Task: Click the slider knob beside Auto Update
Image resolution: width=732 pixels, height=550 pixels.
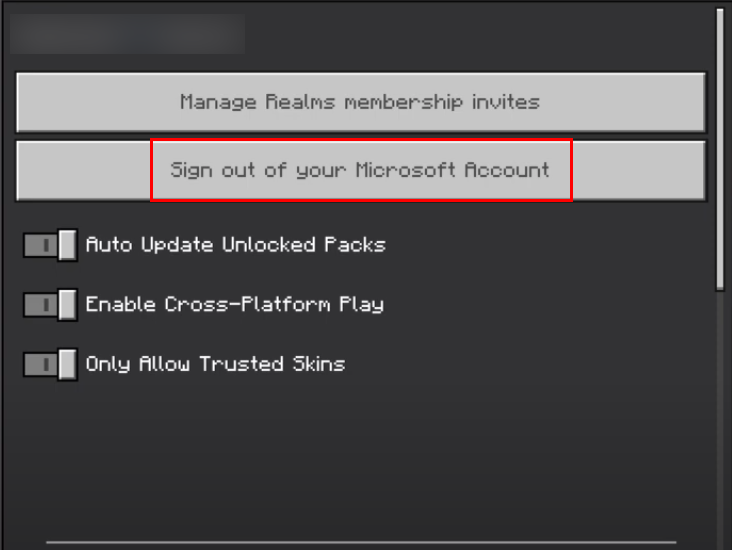Action: [67, 245]
